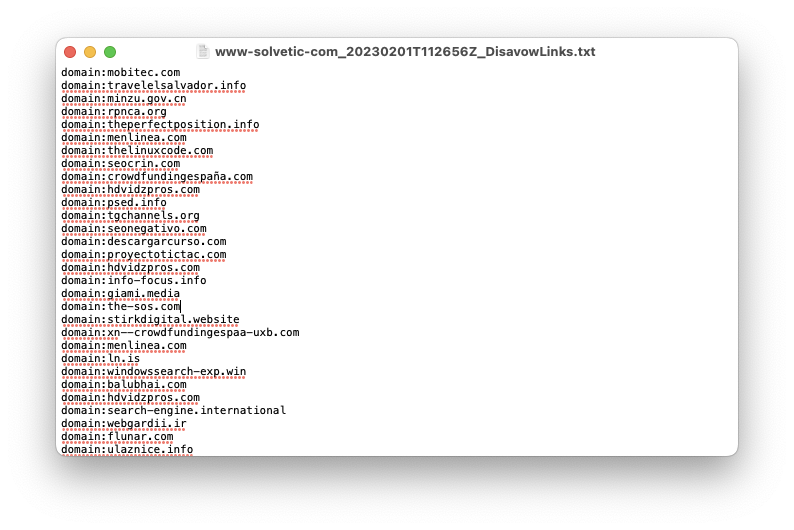Click the DisavowLinks.txt filename in title bar
The image size is (794, 530).
405,52
